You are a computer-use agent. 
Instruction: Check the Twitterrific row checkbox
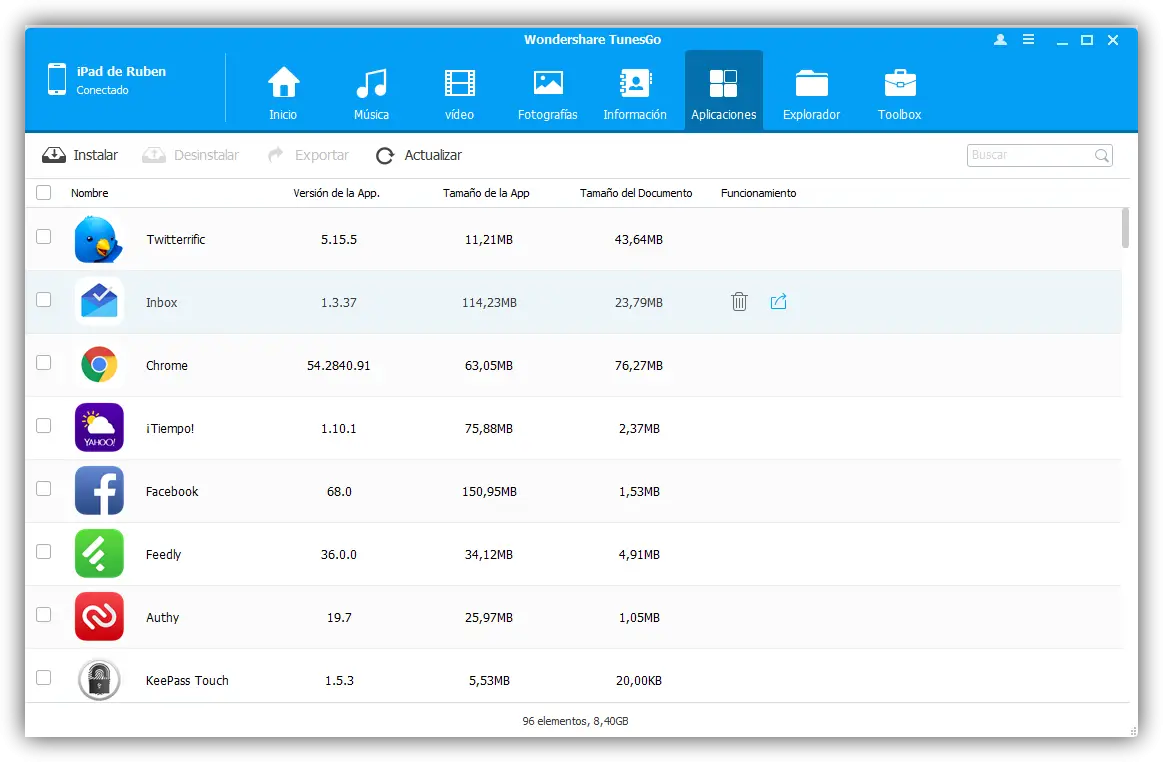tap(44, 237)
